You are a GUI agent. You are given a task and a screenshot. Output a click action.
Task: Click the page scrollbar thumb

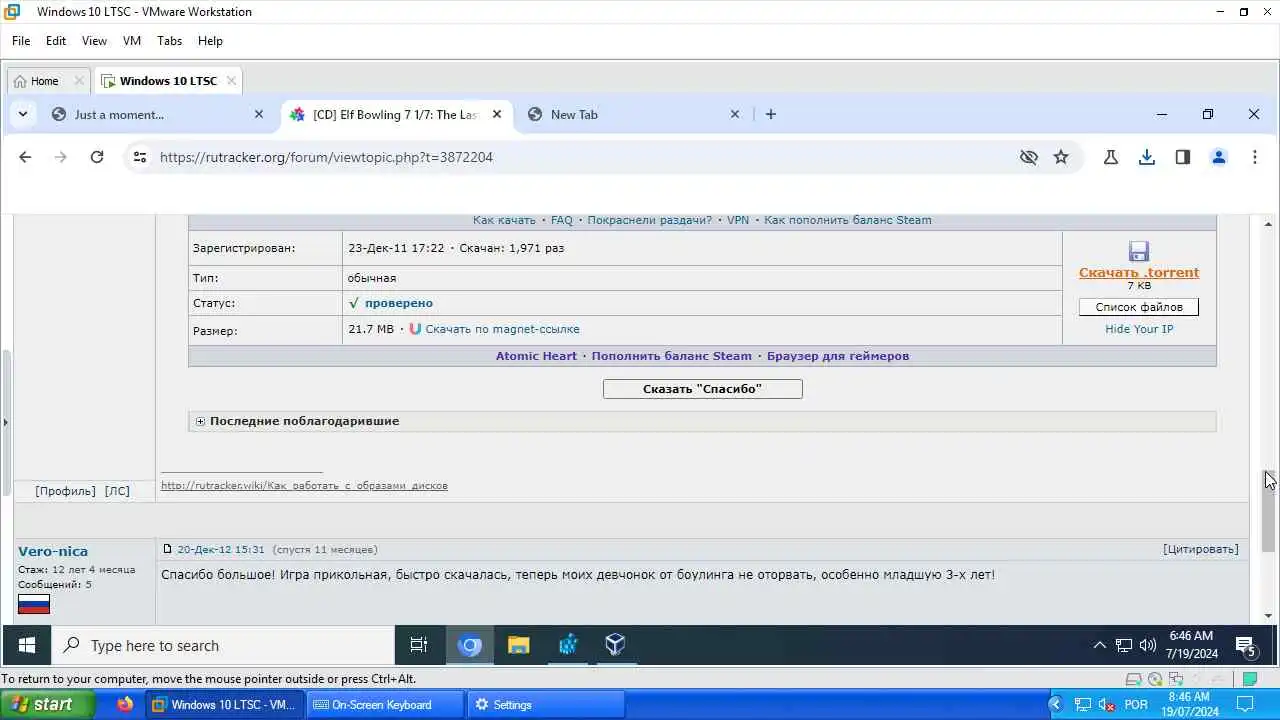tap(1268, 510)
